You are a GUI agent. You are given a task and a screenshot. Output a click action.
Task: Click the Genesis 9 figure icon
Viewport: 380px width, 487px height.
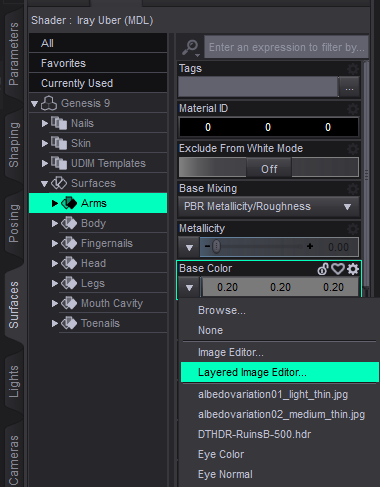tap(49, 103)
